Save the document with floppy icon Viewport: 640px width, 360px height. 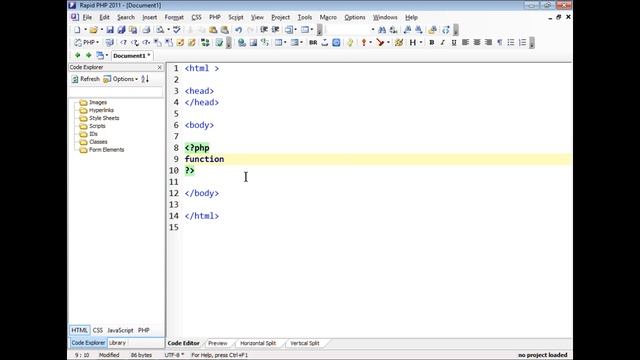tap(110, 30)
